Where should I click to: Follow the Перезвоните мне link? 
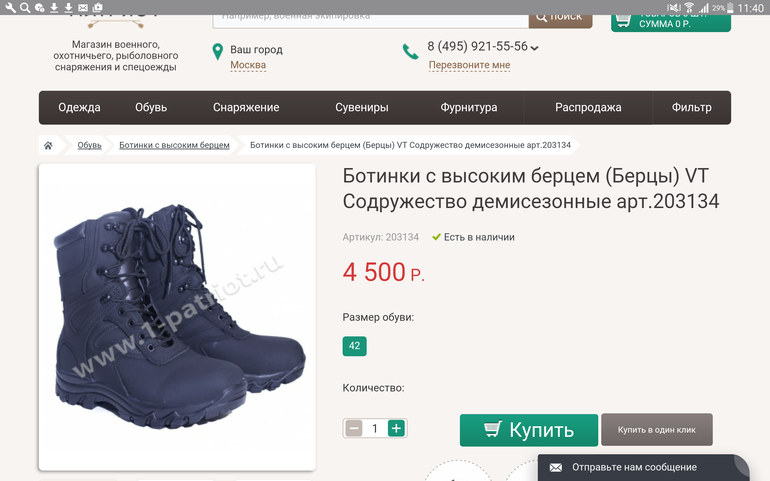pyautogui.click(x=469, y=65)
